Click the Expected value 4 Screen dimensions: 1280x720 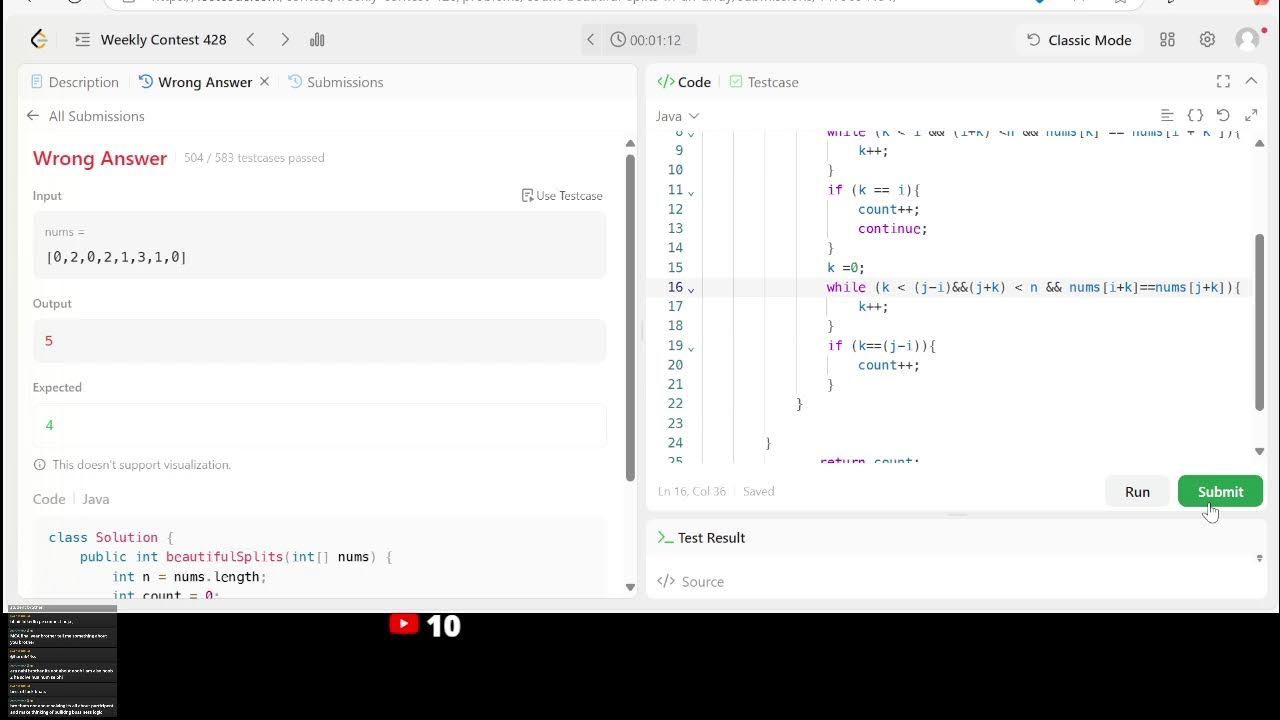point(49,425)
